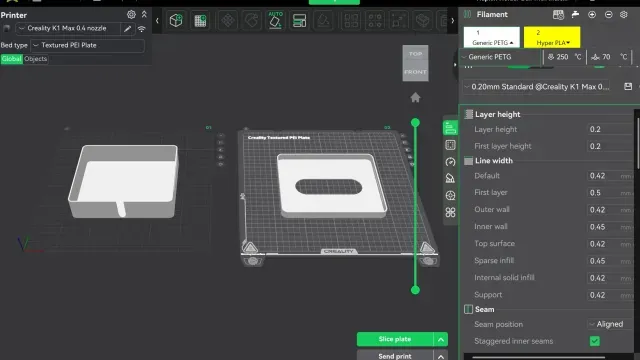Open the lifebuoy-shaped sidebar icon
640x360 pixels.
450,195
